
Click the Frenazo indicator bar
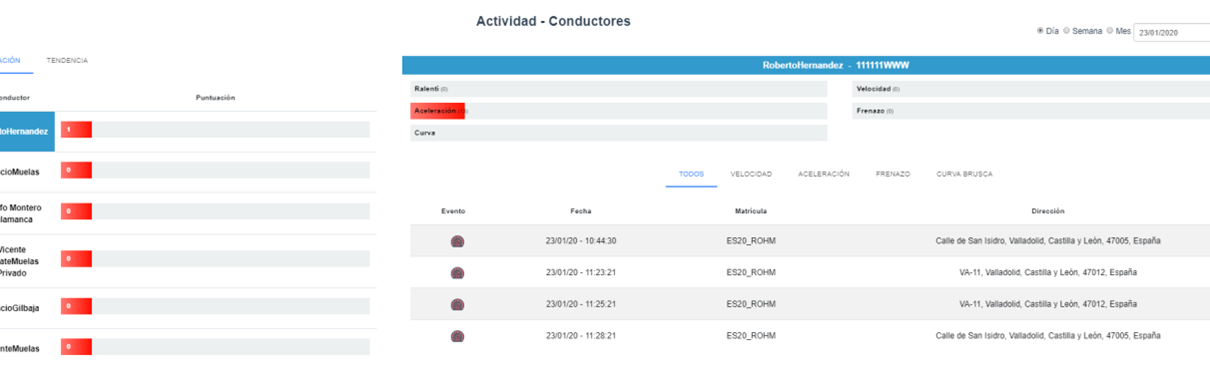point(1031,111)
